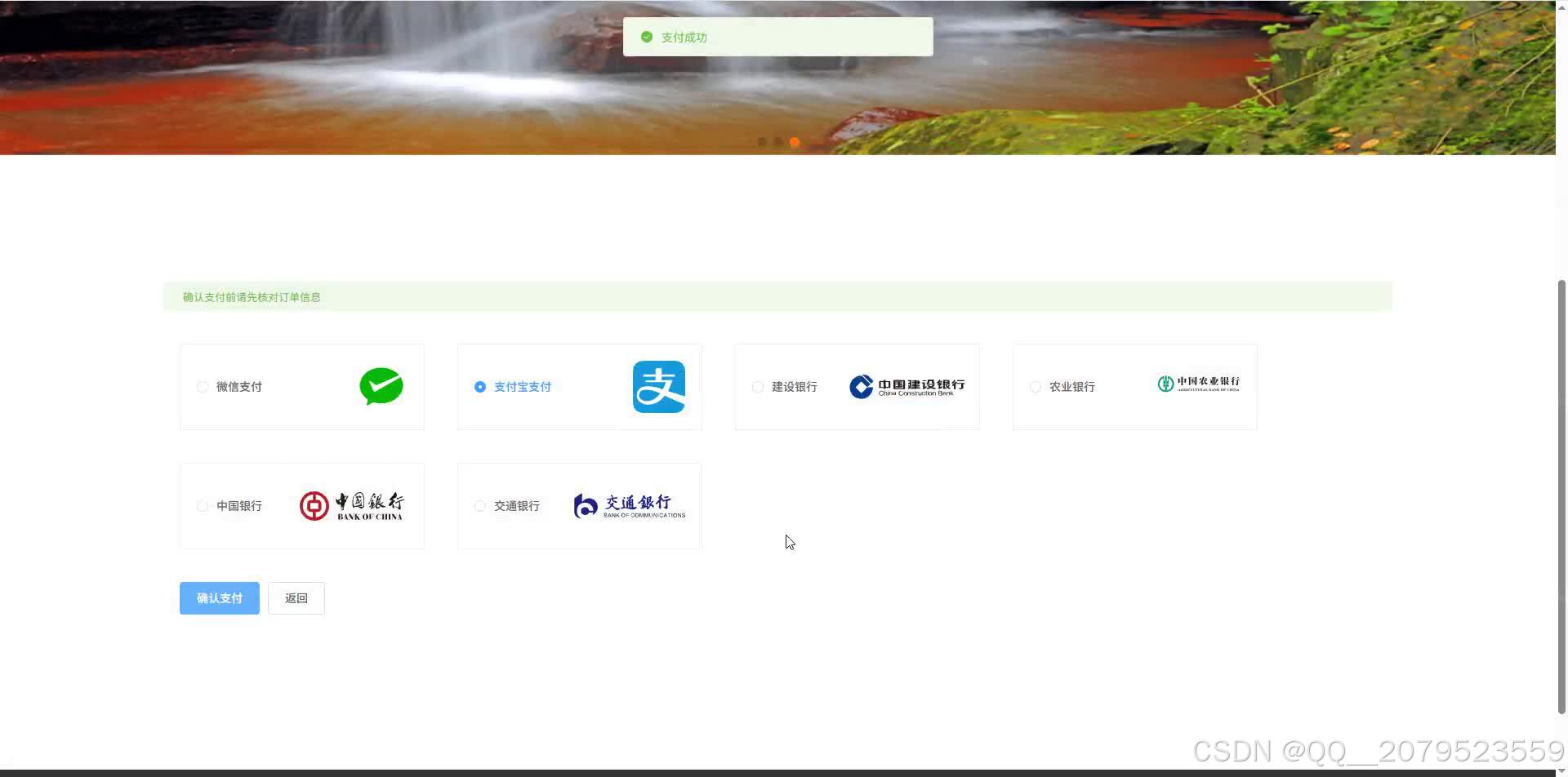The height and width of the screenshot is (777, 1568).
Task: Select the 交通银行 radio button
Action: click(479, 505)
